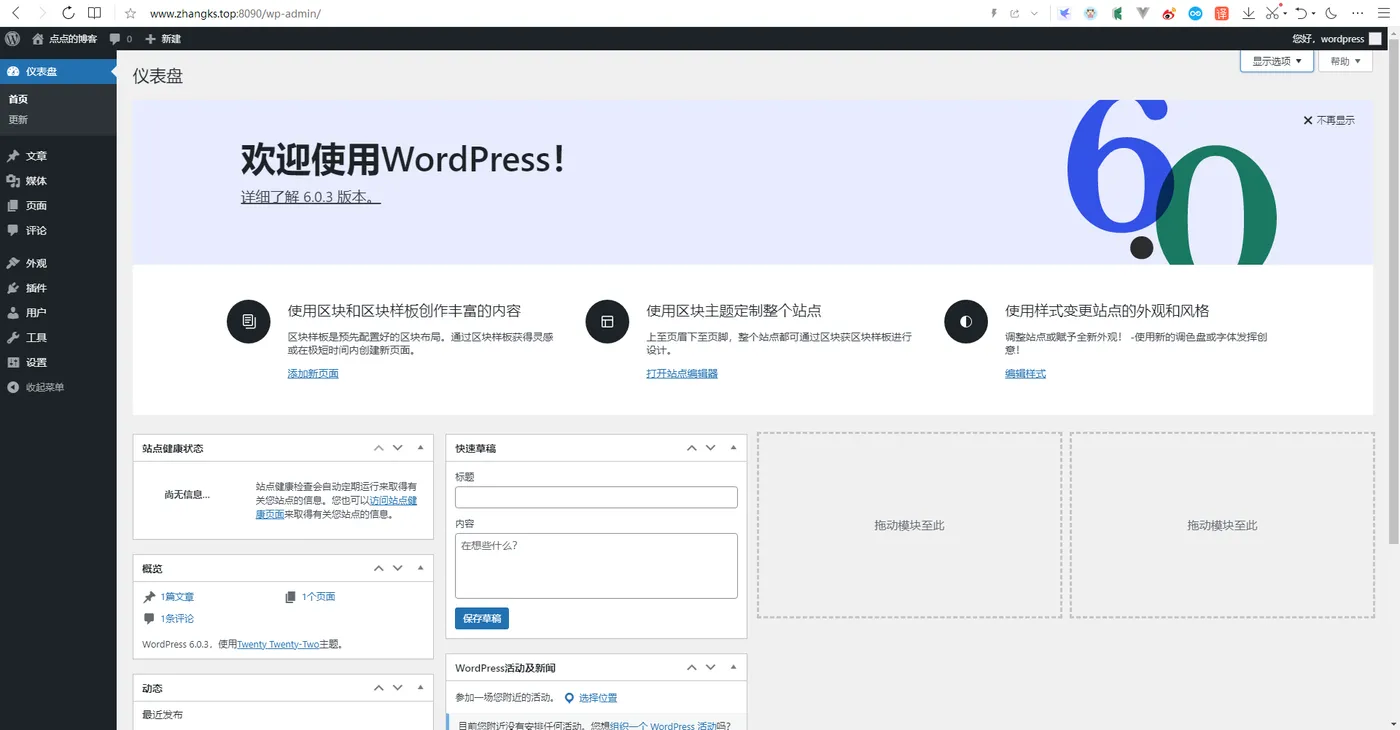Click the blue infinity extension icon
The height and width of the screenshot is (730, 1400).
point(1196,14)
